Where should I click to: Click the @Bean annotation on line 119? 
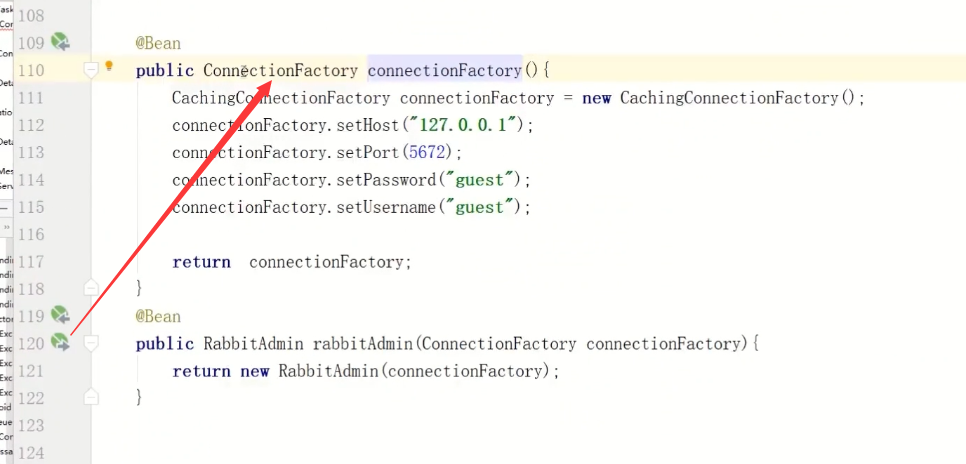[x=158, y=317]
